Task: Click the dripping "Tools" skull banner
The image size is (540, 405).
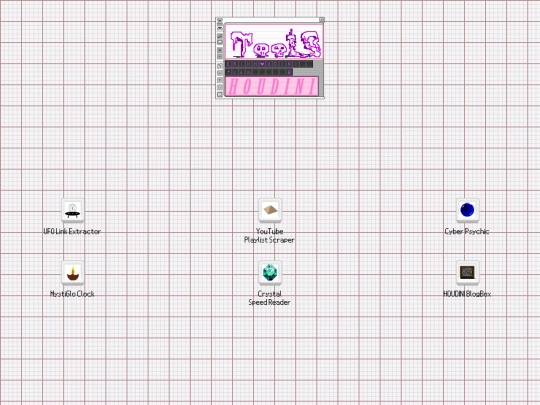Action: (x=274, y=42)
